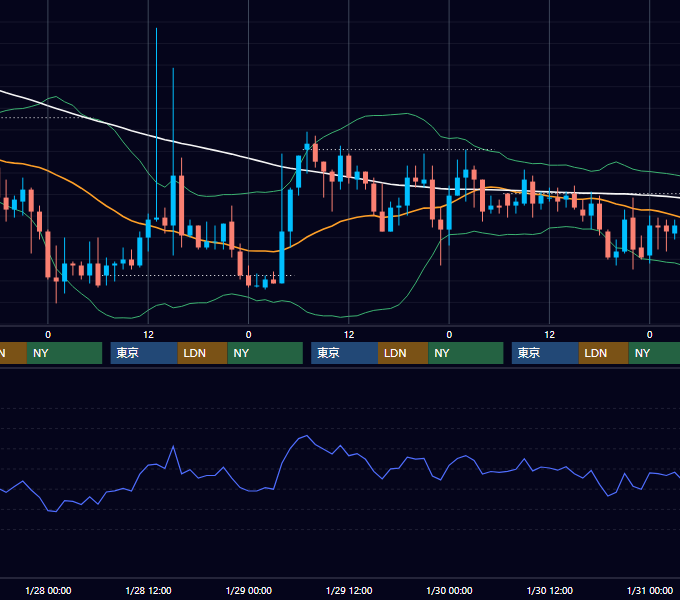
Task: Click the 1/28 00:00 time axis label
Action: click(48, 590)
